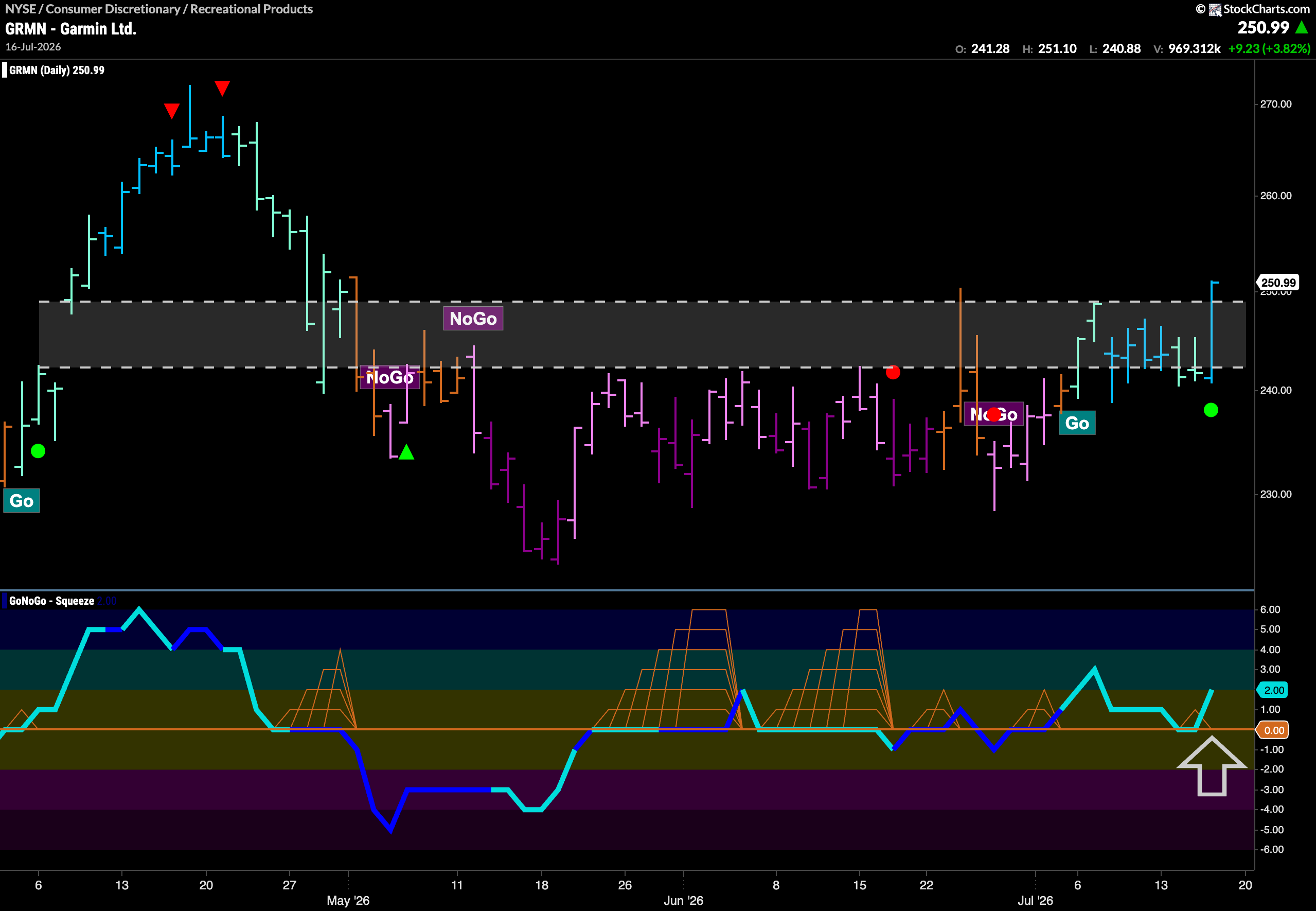The width and height of the screenshot is (1316, 911).
Task: Click the teal Go label under the April 6 bars
Action: point(22,501)
